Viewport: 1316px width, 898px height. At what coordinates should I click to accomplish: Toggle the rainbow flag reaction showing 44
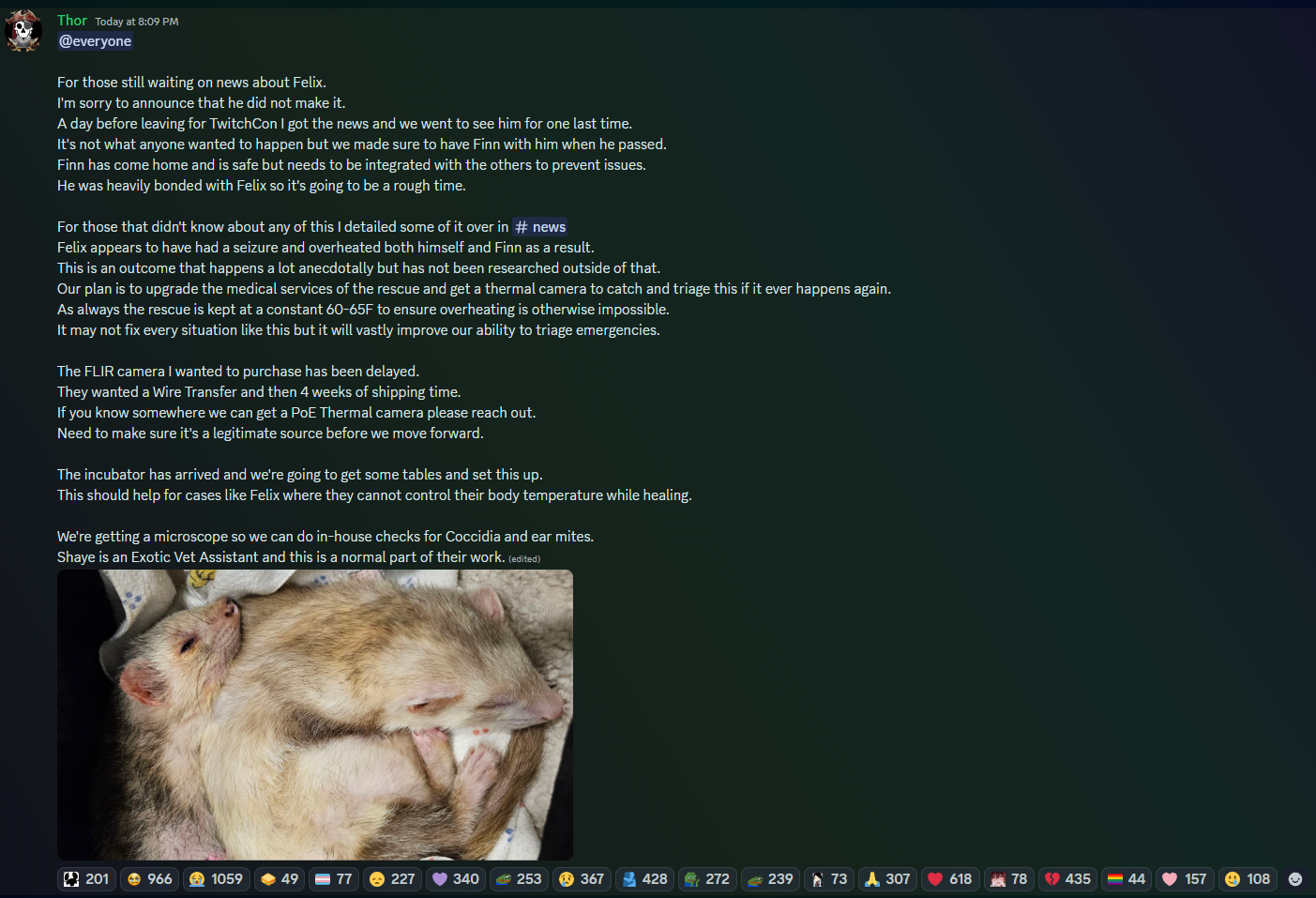pos(1127,879)
